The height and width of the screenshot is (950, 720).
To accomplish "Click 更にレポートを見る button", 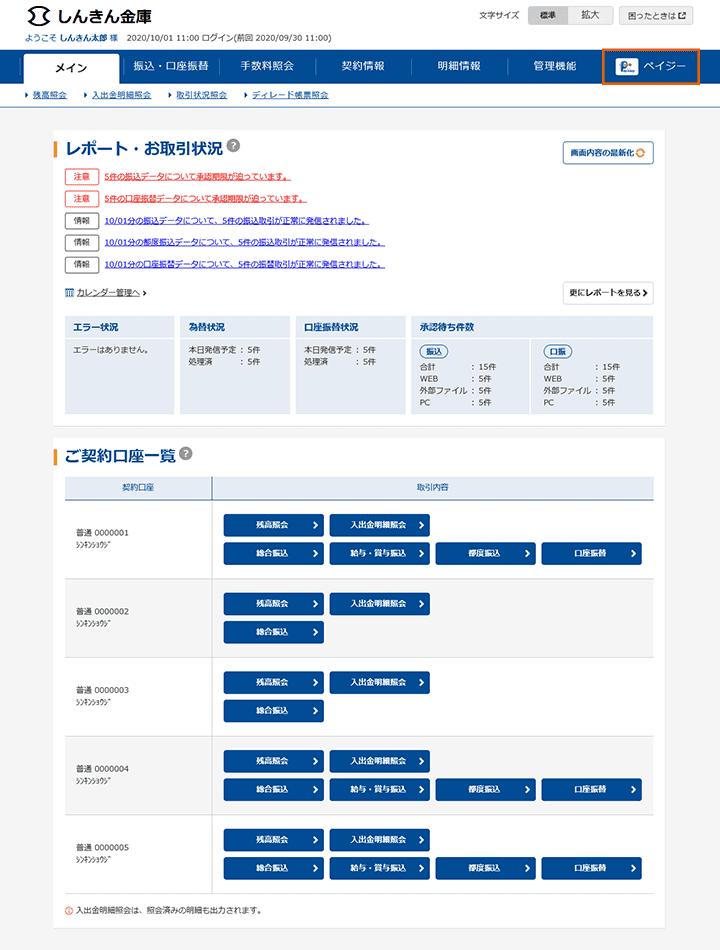I will click(x=608, y=293).
